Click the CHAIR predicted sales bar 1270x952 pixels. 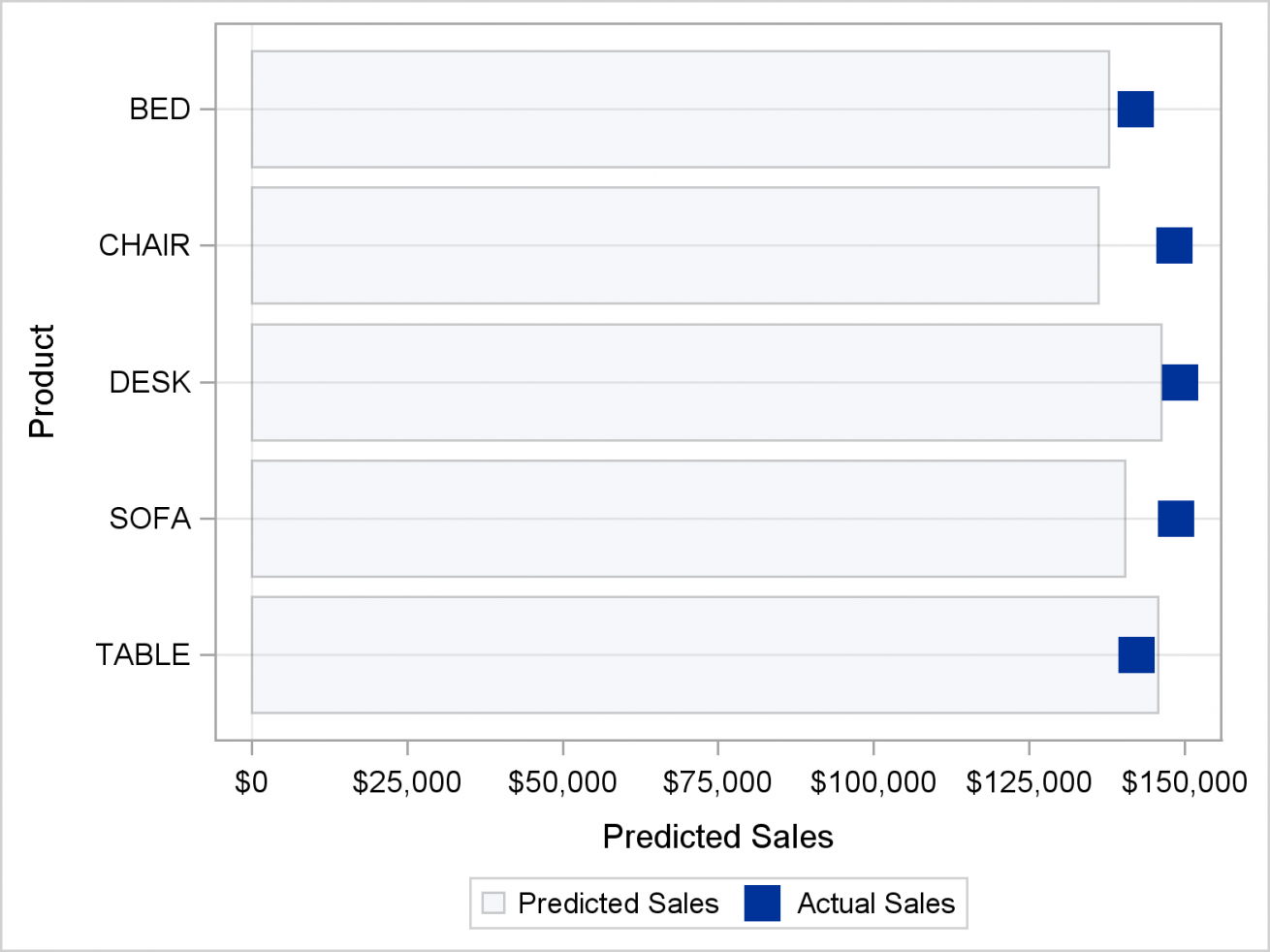coord(674,245)
